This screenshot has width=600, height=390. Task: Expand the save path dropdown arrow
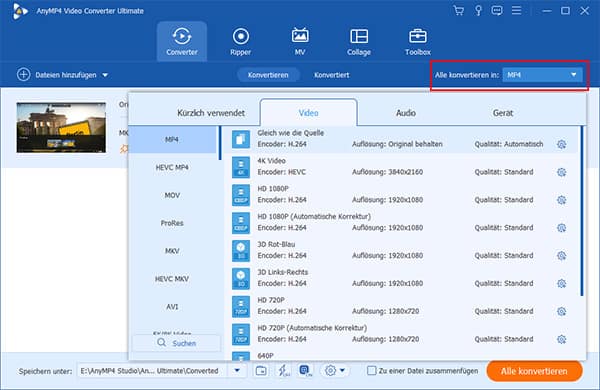237,370
